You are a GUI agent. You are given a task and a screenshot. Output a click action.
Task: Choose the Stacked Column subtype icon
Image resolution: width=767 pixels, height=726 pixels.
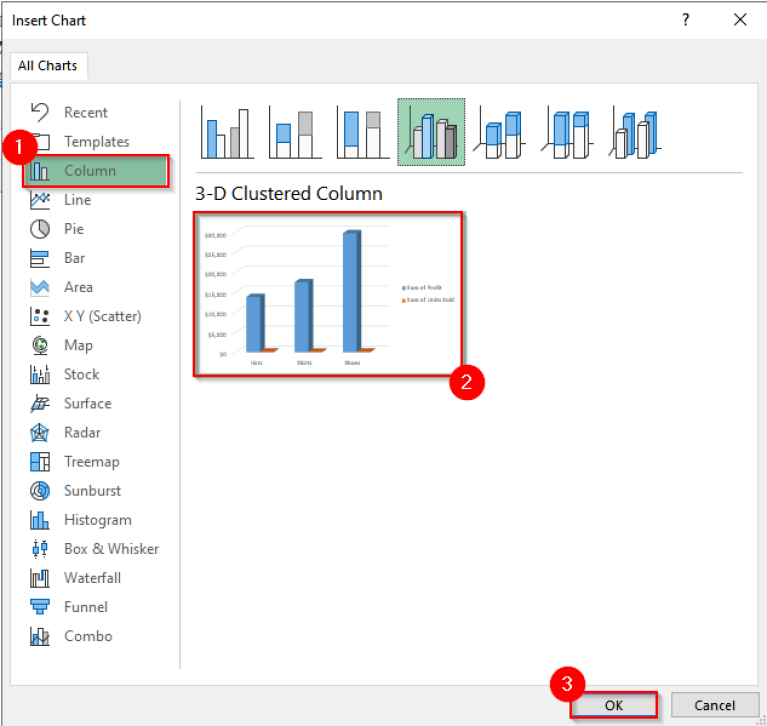pyautogui.click(x=295, y=132)
